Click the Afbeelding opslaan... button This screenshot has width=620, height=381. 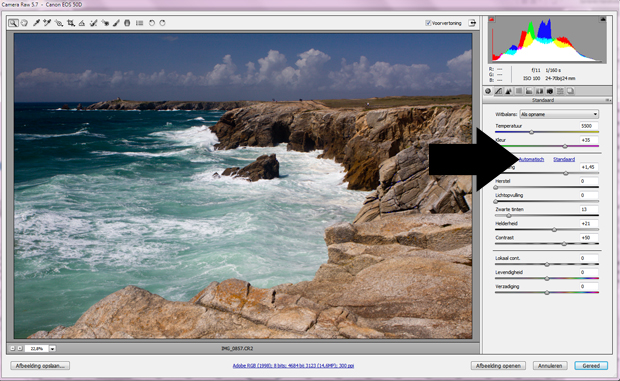pos(40,366)
